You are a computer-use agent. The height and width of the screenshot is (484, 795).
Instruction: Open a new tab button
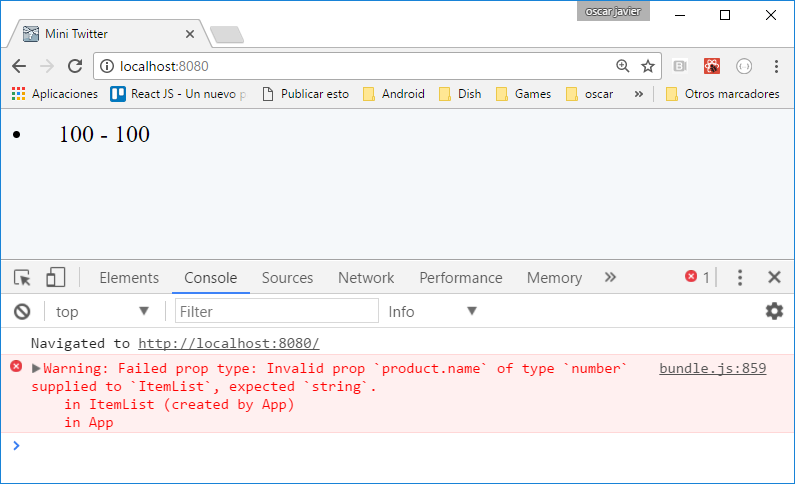click(x=227, y=34)
